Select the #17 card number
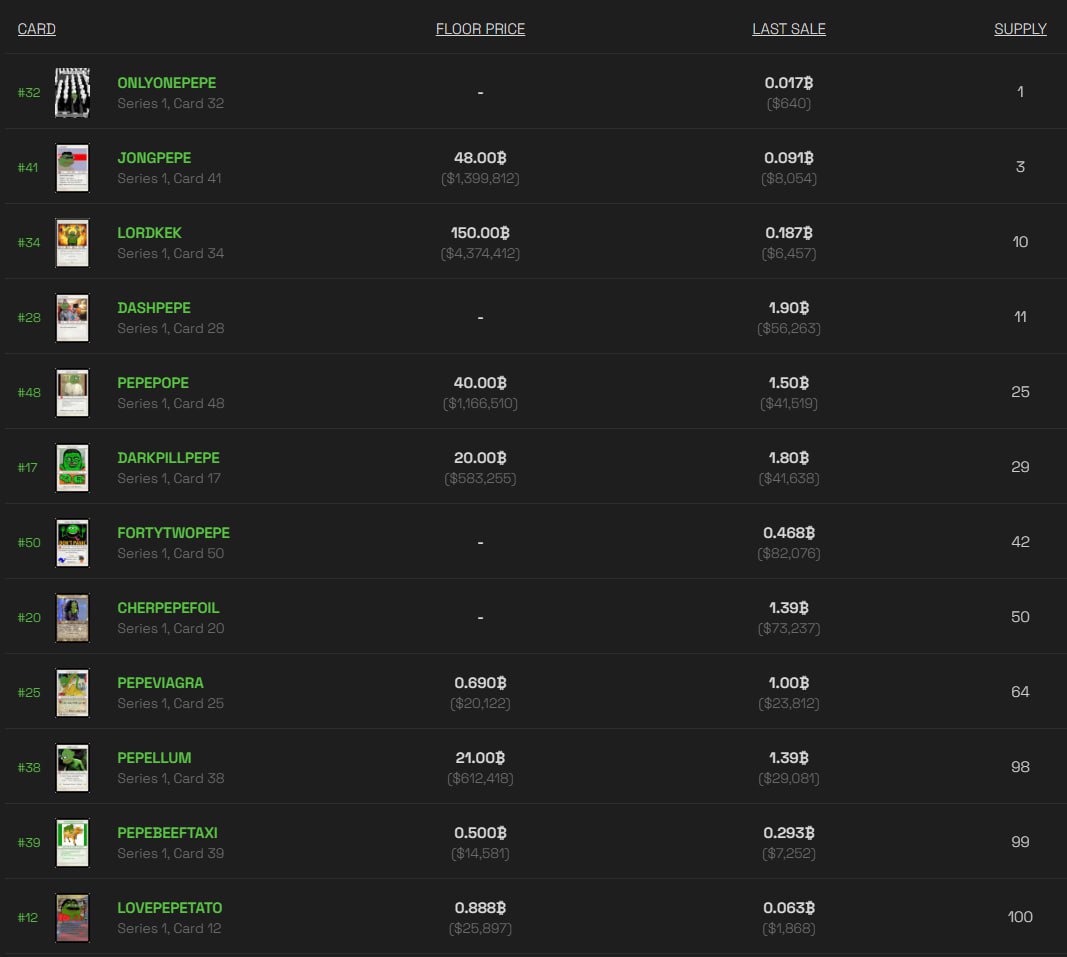Screen dimensions: 1067x957 (x=28, y=468)
